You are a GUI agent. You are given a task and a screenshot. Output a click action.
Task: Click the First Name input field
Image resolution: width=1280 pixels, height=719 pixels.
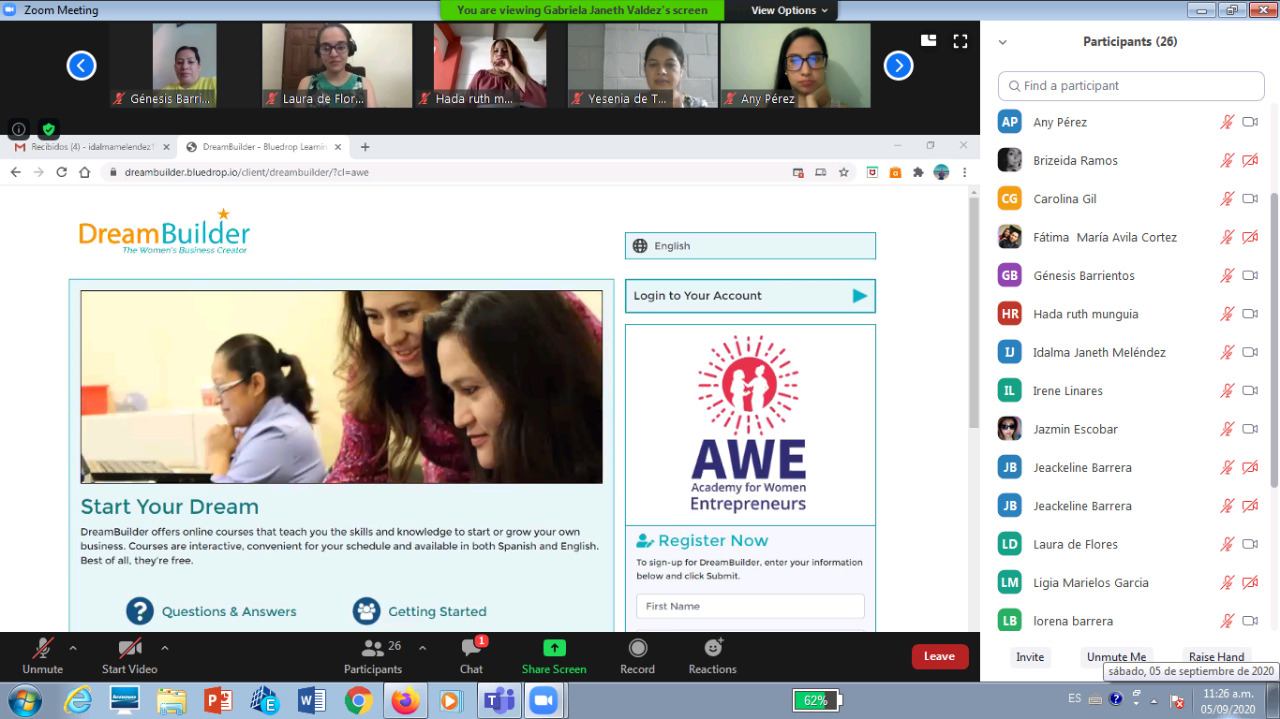click(x=750, y=606)
